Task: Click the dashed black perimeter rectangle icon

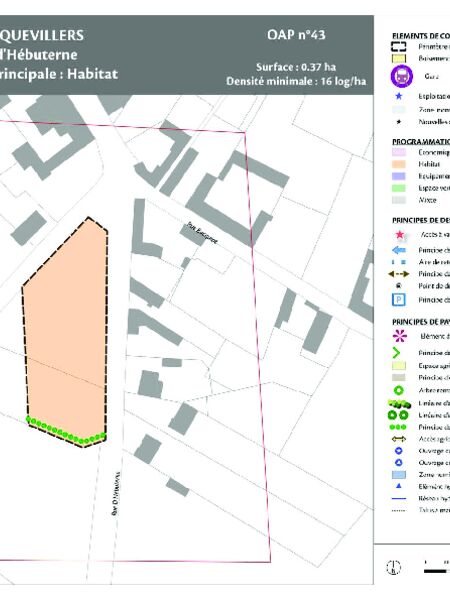Action: coord(398,47)
